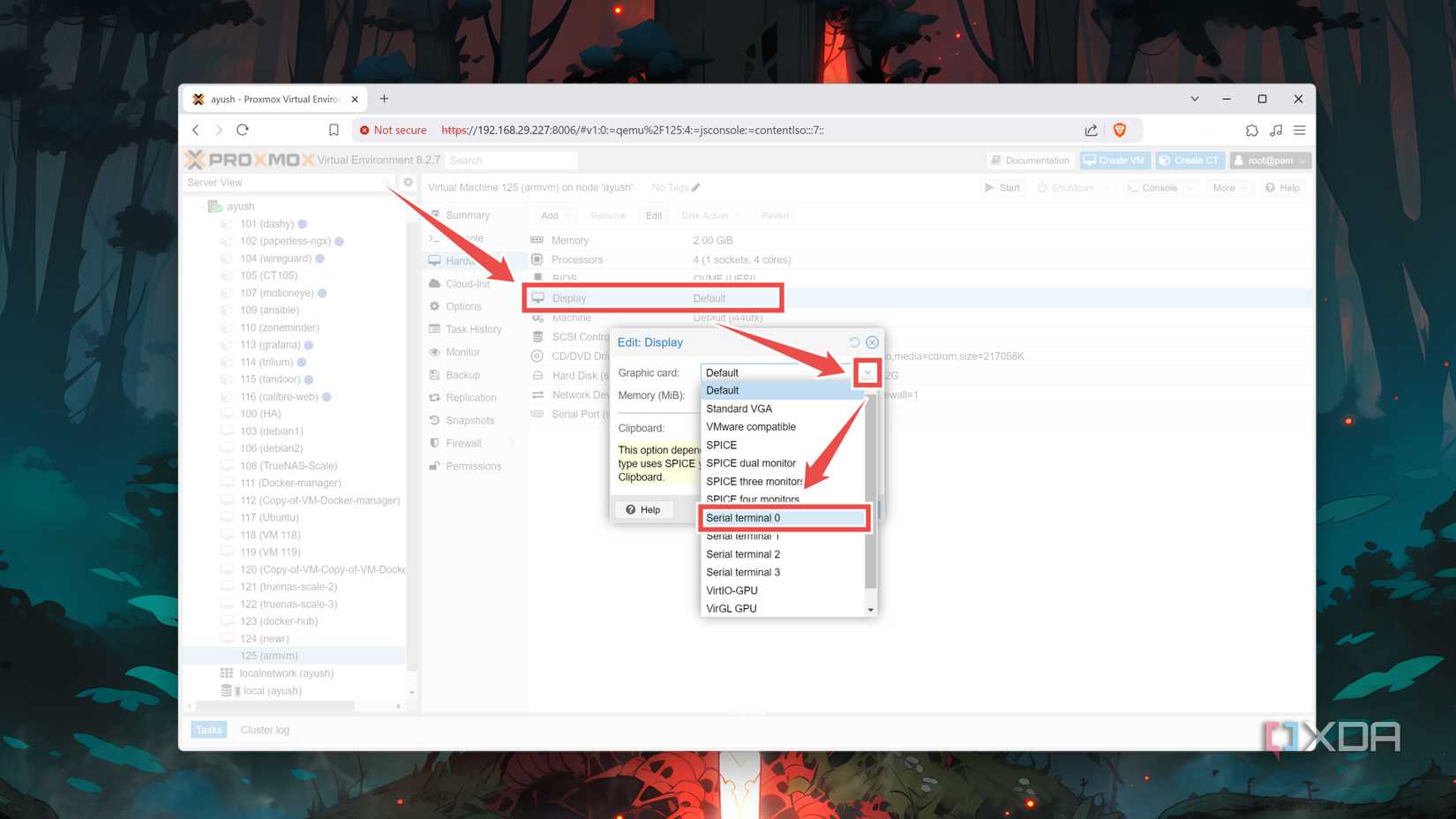Open the Server View settings gear
1456x819 pixels.
[x=408, y=182]
